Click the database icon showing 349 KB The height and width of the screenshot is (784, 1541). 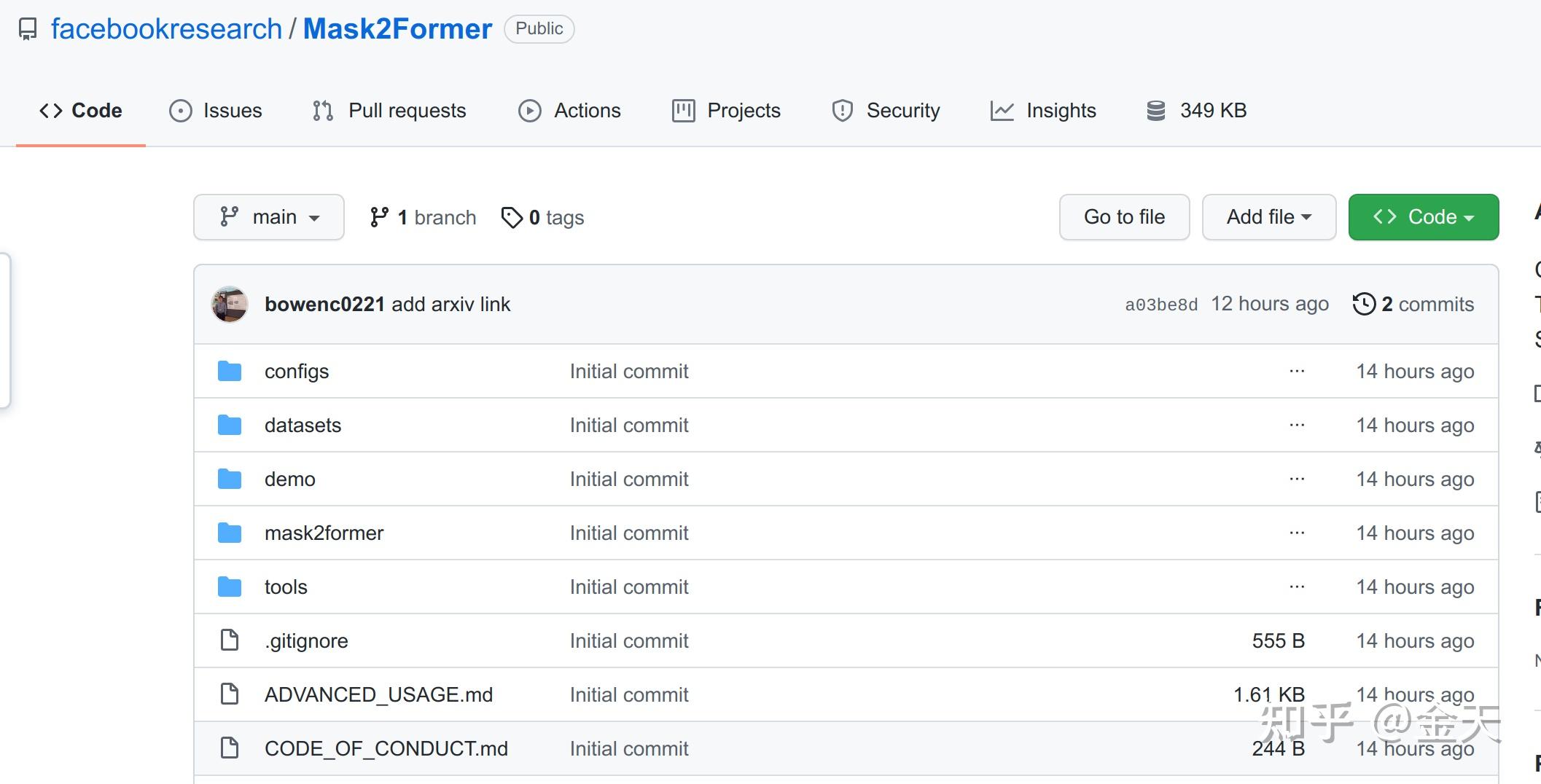[x=1156, y=111]
